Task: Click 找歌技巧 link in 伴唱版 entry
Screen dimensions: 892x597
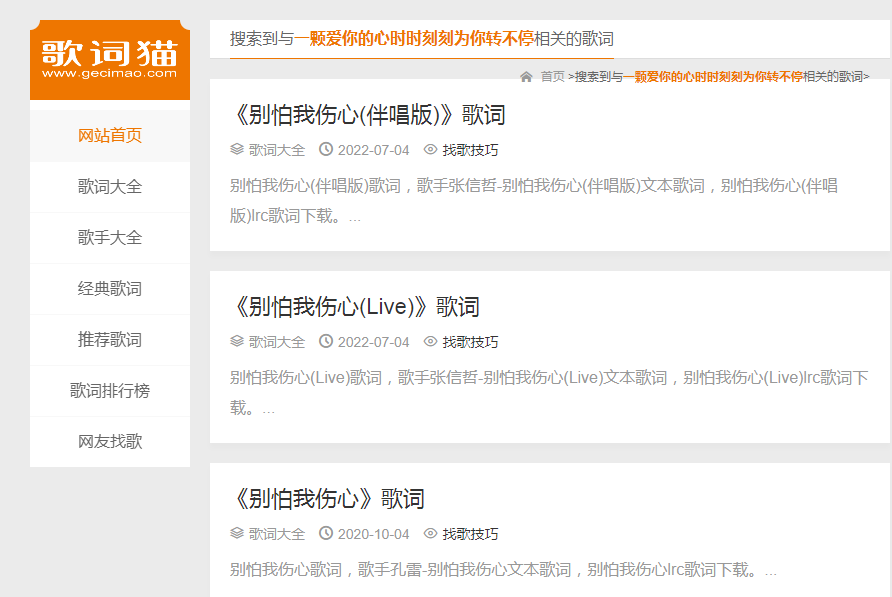Action: coord(470,150)
